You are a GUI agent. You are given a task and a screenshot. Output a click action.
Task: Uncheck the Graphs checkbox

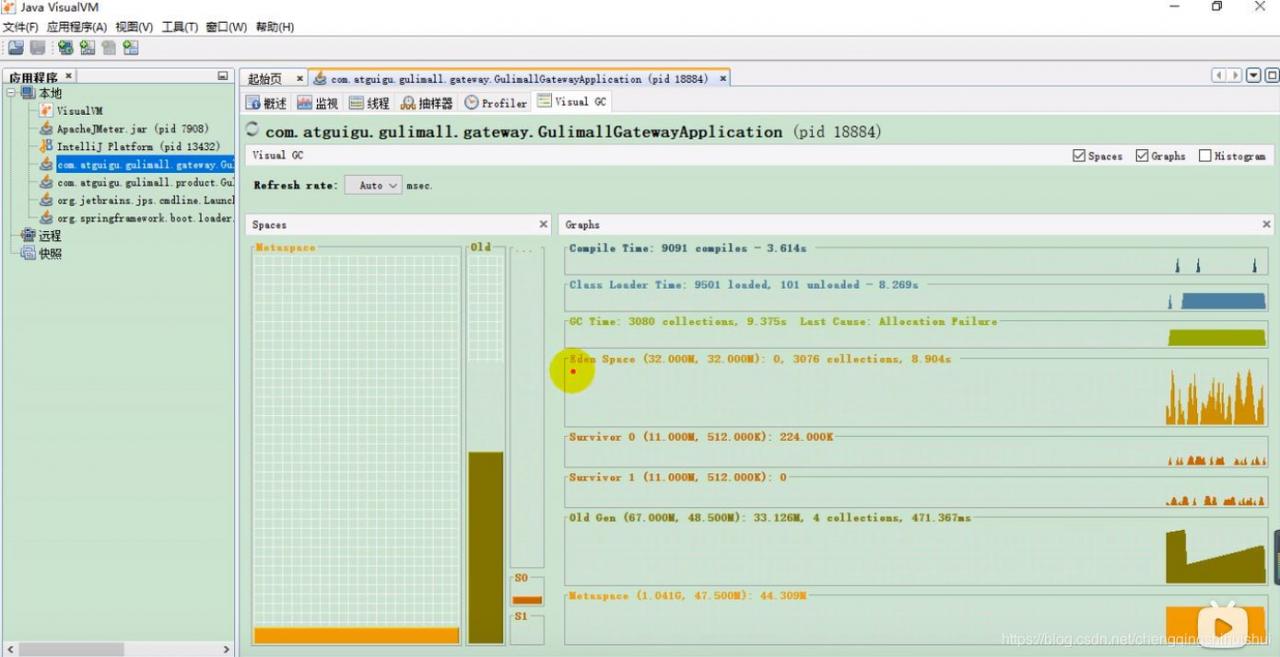pyautogui.click(x=1141, y=156)
